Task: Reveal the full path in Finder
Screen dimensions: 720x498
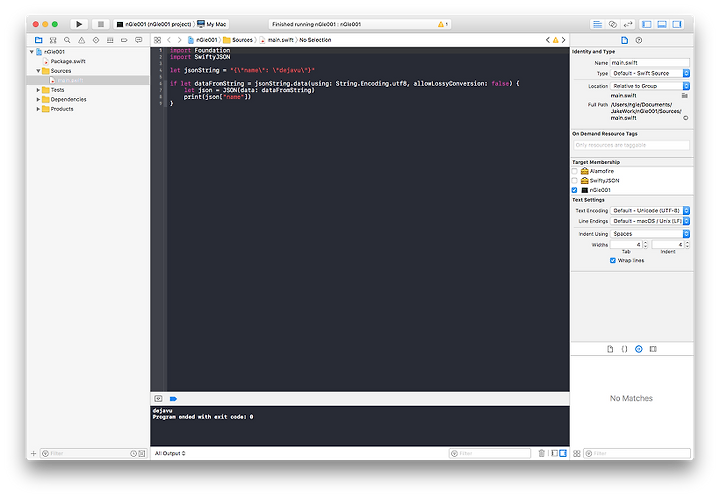Action: tap(686, 118)
